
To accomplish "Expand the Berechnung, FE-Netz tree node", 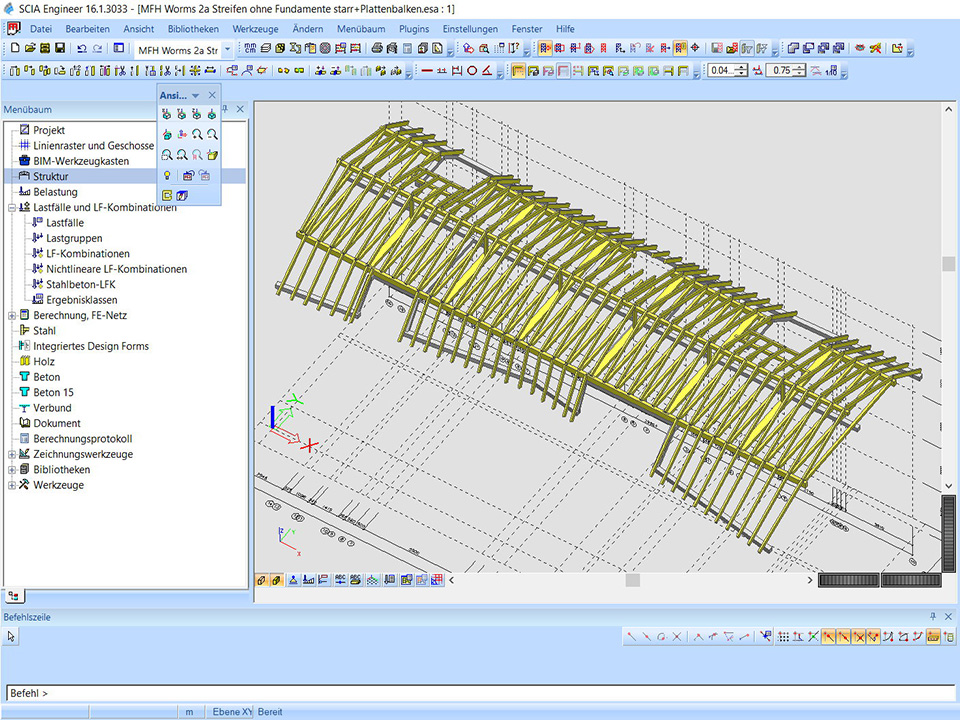I will [12, 315].
